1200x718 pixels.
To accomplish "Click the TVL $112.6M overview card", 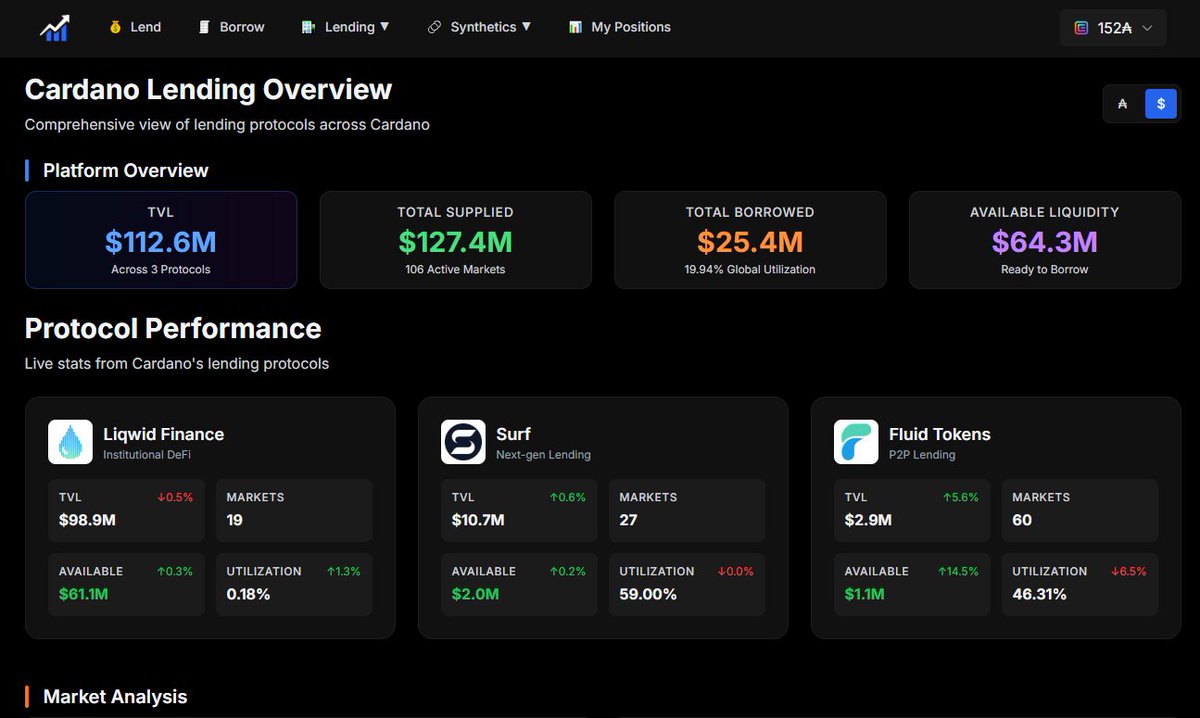I will tap(160, 239).
